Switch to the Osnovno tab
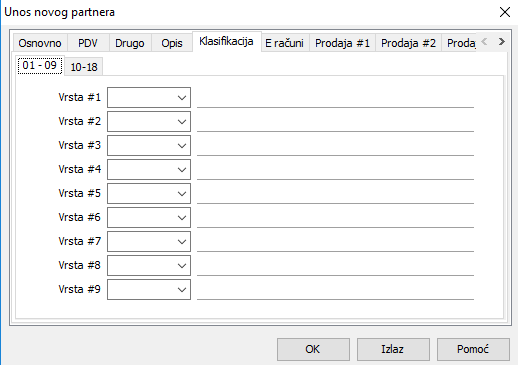Image resolution: width=518 pixels, height=365 pixels. [x=40, y=43]
